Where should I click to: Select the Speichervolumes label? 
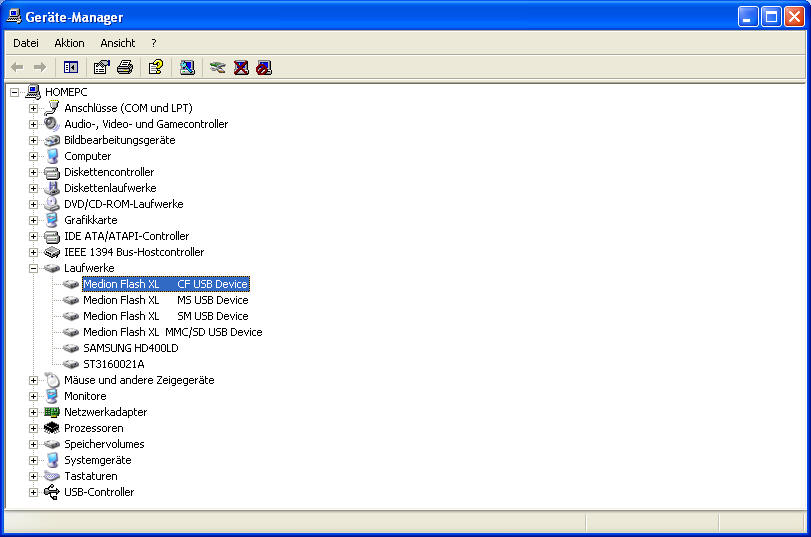(x=104, y=444)
